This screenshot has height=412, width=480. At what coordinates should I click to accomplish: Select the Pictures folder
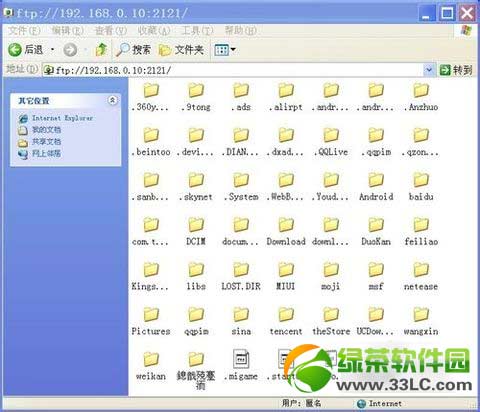(x=151, y=321)
